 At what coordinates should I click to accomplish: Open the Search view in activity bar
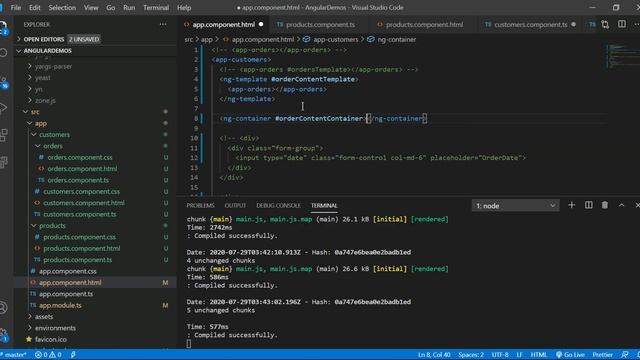click(x=3, y=53)
